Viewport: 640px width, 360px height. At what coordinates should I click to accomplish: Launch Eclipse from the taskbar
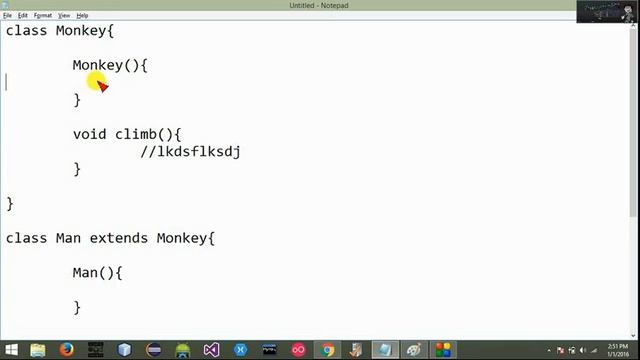[x=153, y=350]
